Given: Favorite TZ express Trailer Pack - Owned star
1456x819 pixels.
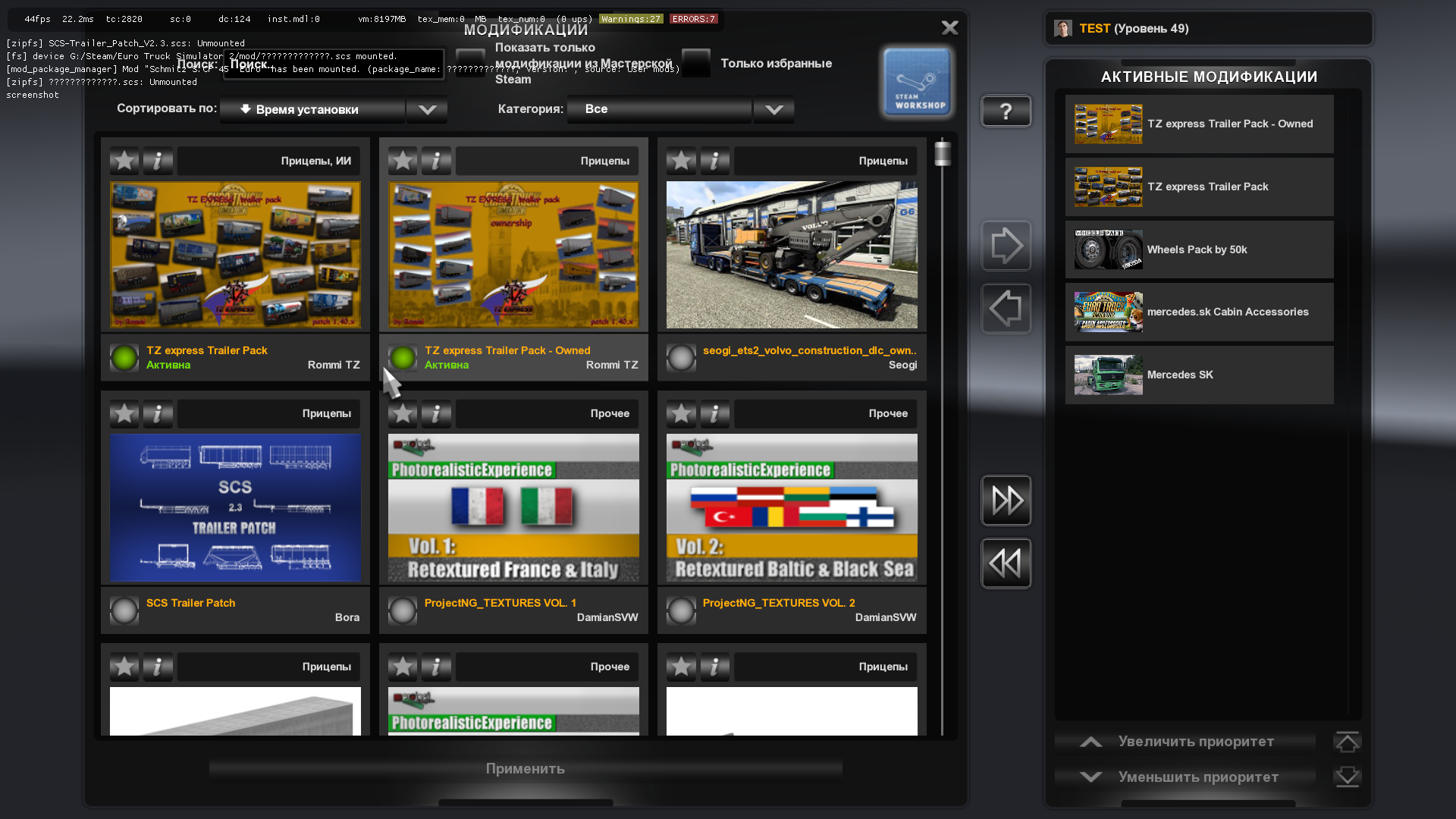Looking at the screenshot, I should [x=403, y=161].
